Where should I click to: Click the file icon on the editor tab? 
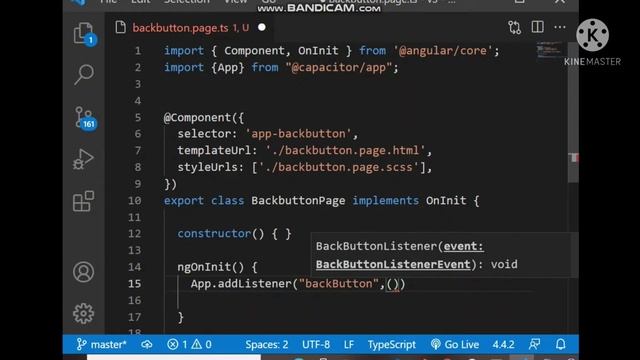(120, 27)
